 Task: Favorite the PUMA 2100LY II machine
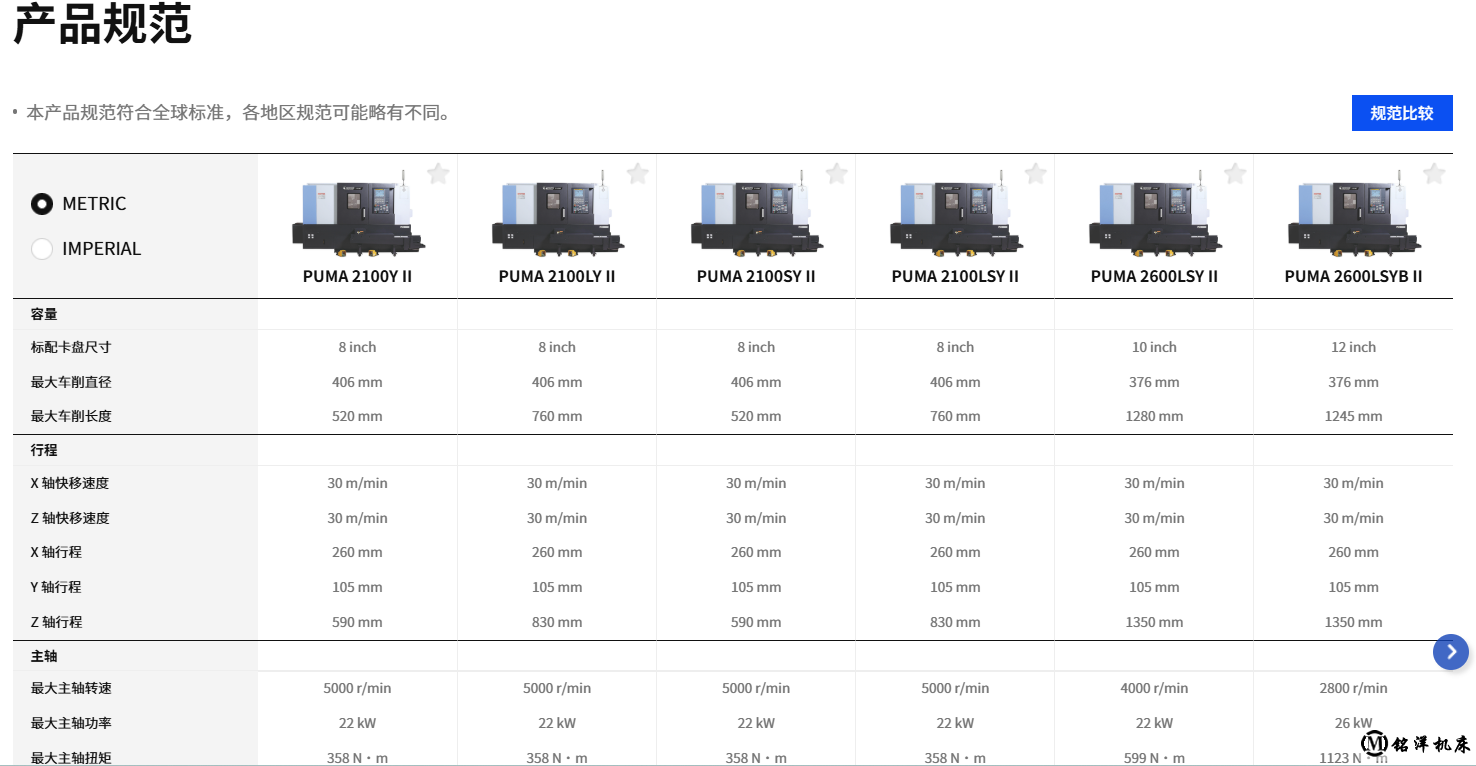[637, 174]
